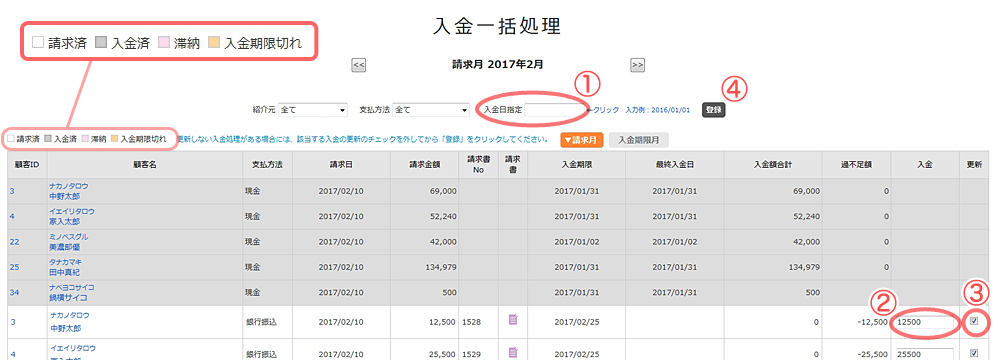Open invoice document icon for invoice 1528

(x=513, y=319)
